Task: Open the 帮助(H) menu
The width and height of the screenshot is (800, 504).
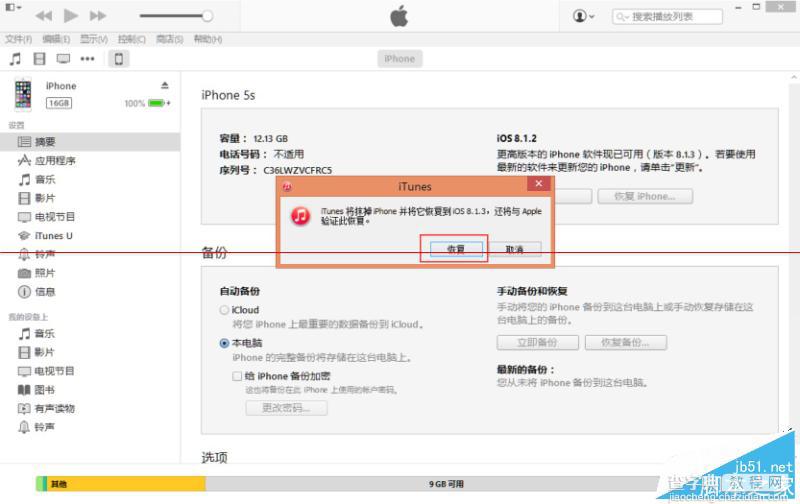Action: click(x=208, y=39)
